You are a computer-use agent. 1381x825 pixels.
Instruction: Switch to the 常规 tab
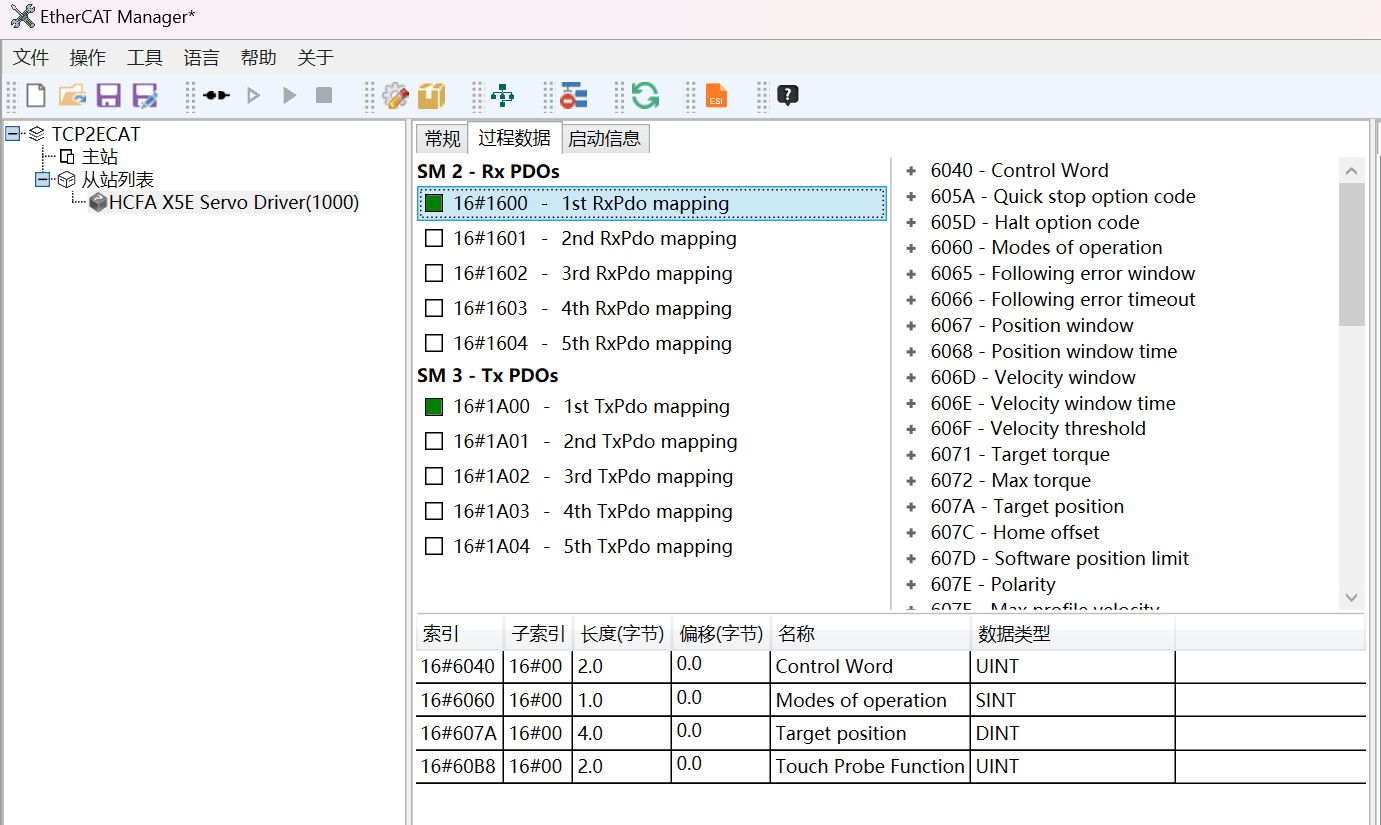click(442, 139)
